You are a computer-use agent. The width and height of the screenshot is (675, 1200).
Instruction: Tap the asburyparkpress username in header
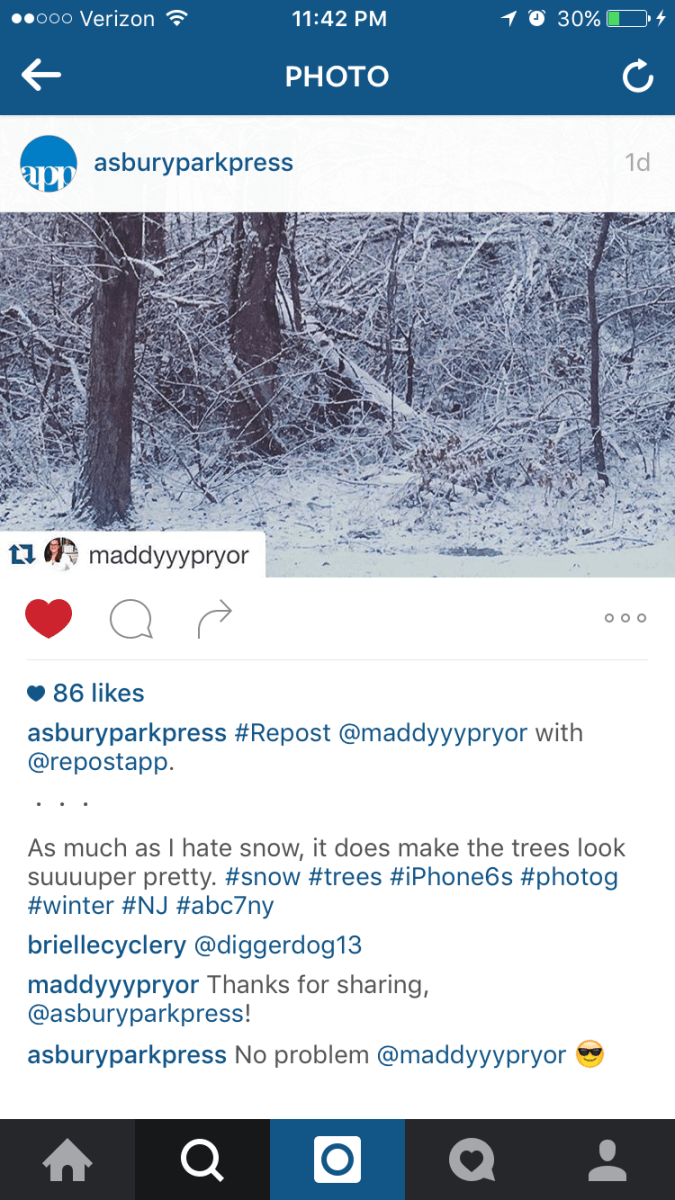194,163
